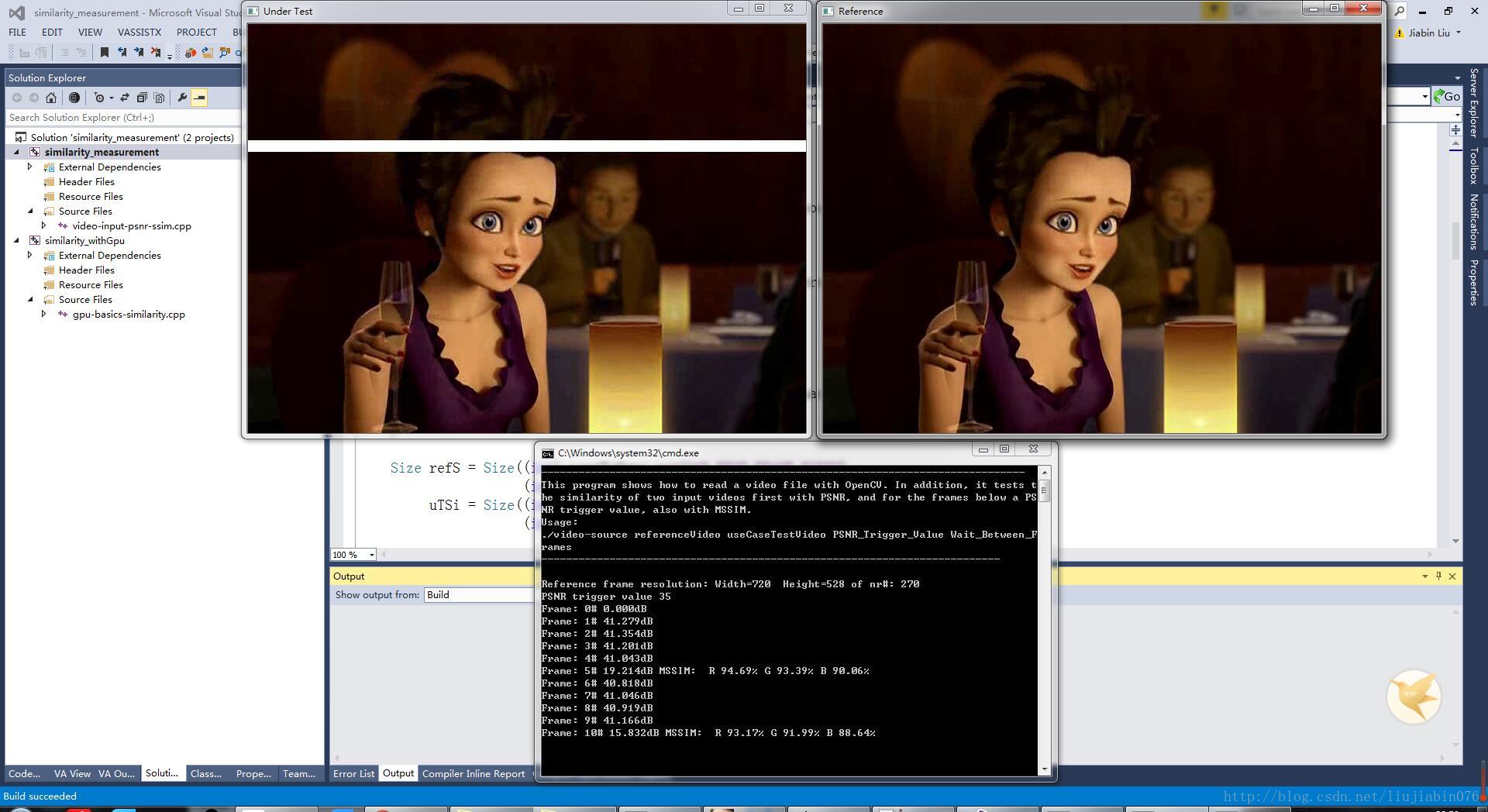The height and width of the screenshot is (812, 1488).
Task: Open the PROJECT menu
Action: click(197, 33)
